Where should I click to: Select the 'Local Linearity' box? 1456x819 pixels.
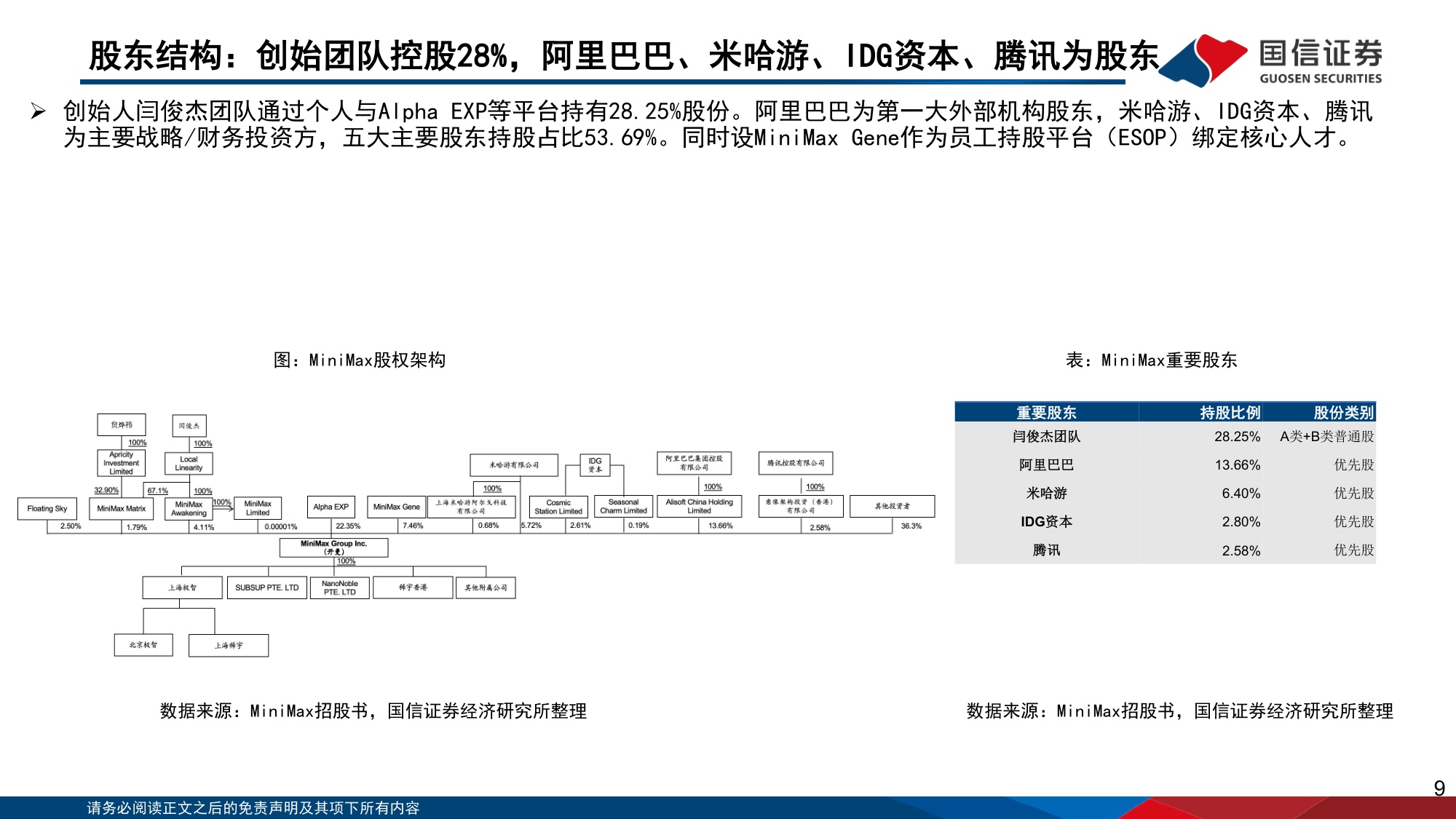tap(189, 464)
